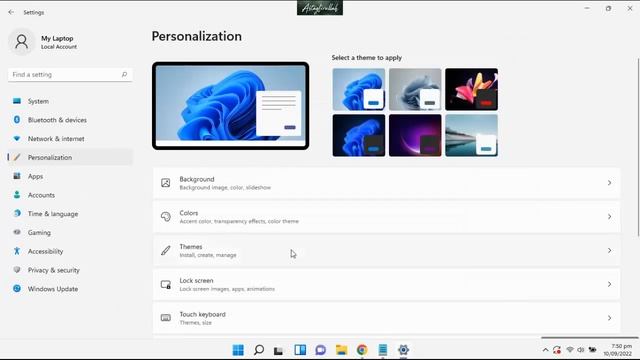Open the Windows Update icon
640x360 pixels.
pos(17,289)
